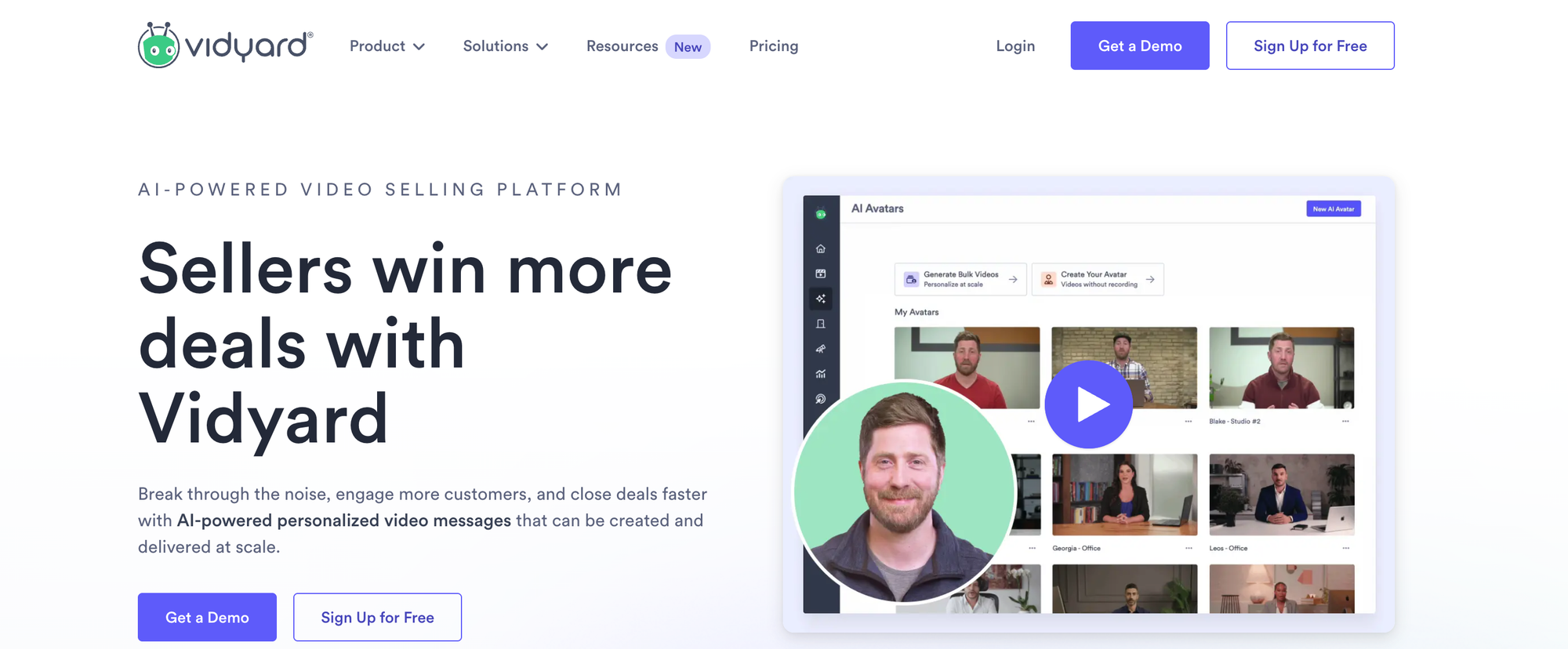
Task: Click the Product chevron arrow
Action: tap(419, 47)
